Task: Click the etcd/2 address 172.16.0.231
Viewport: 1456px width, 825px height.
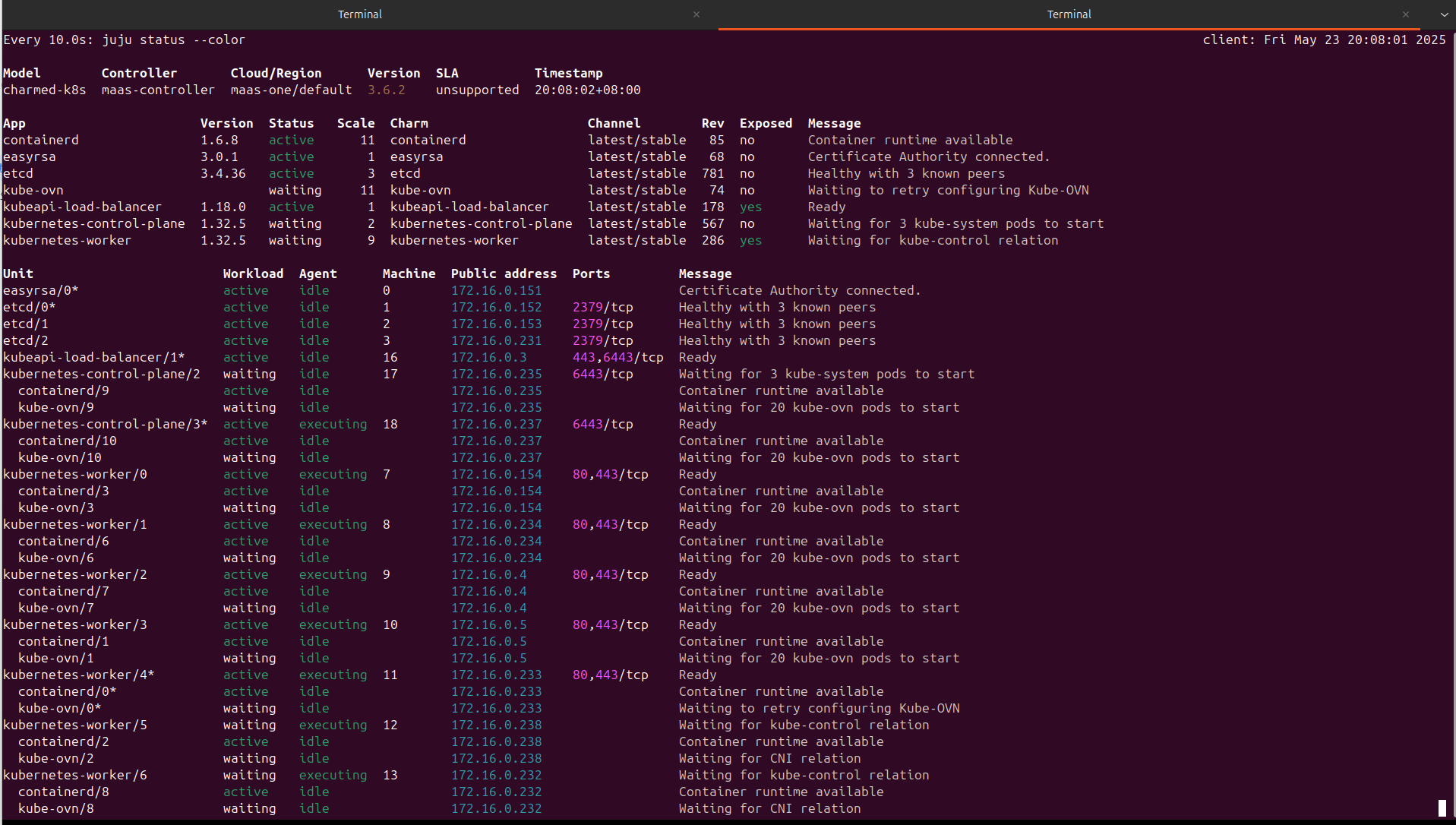Action: 496,340
